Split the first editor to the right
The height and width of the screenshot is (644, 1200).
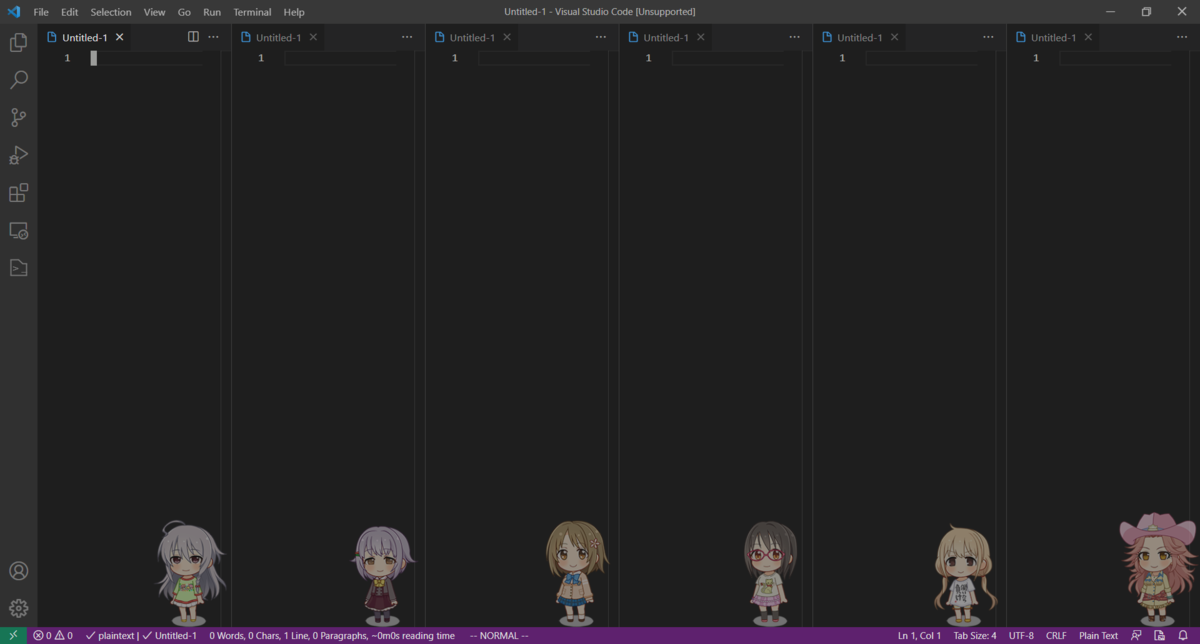click(x=193, y=37)
